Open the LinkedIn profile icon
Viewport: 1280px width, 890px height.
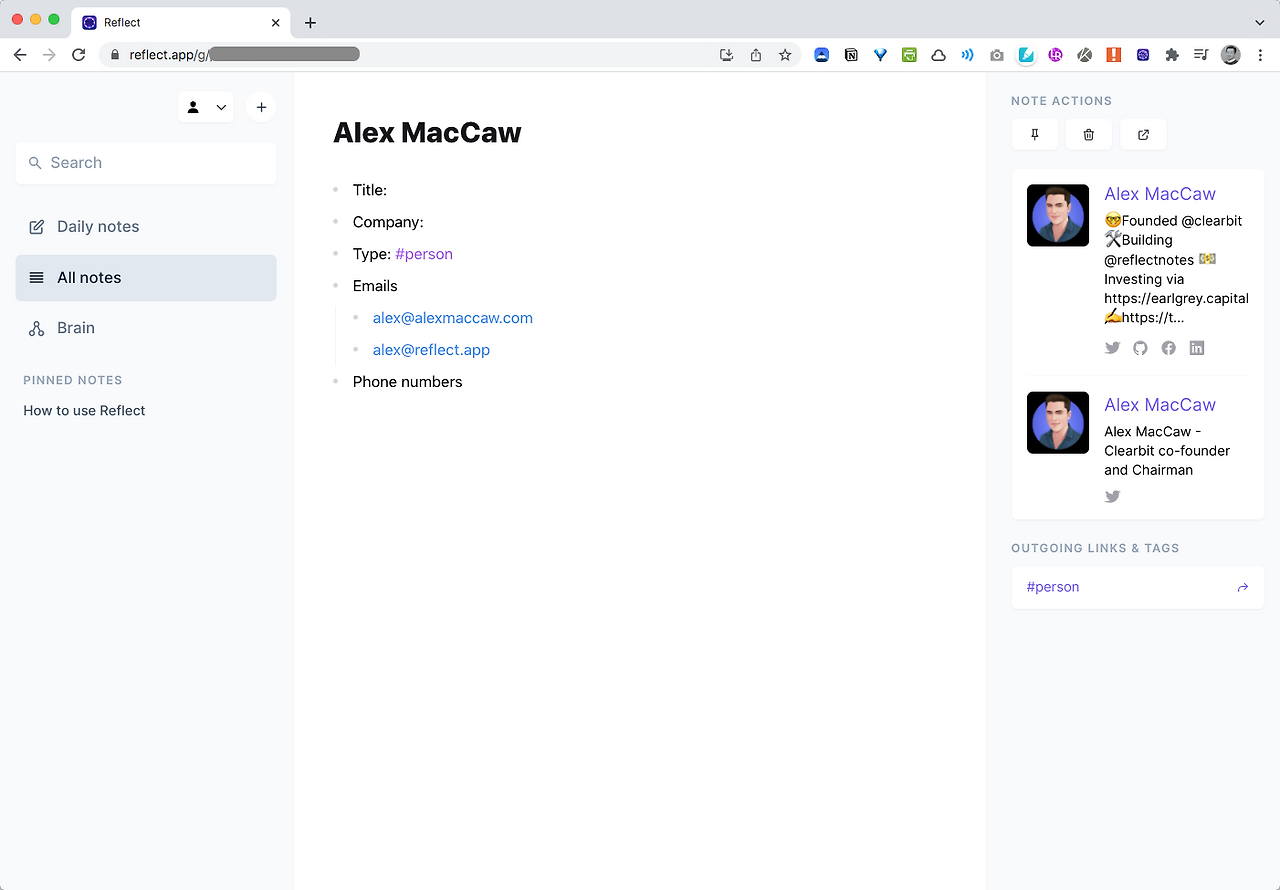coord(1197,348)
